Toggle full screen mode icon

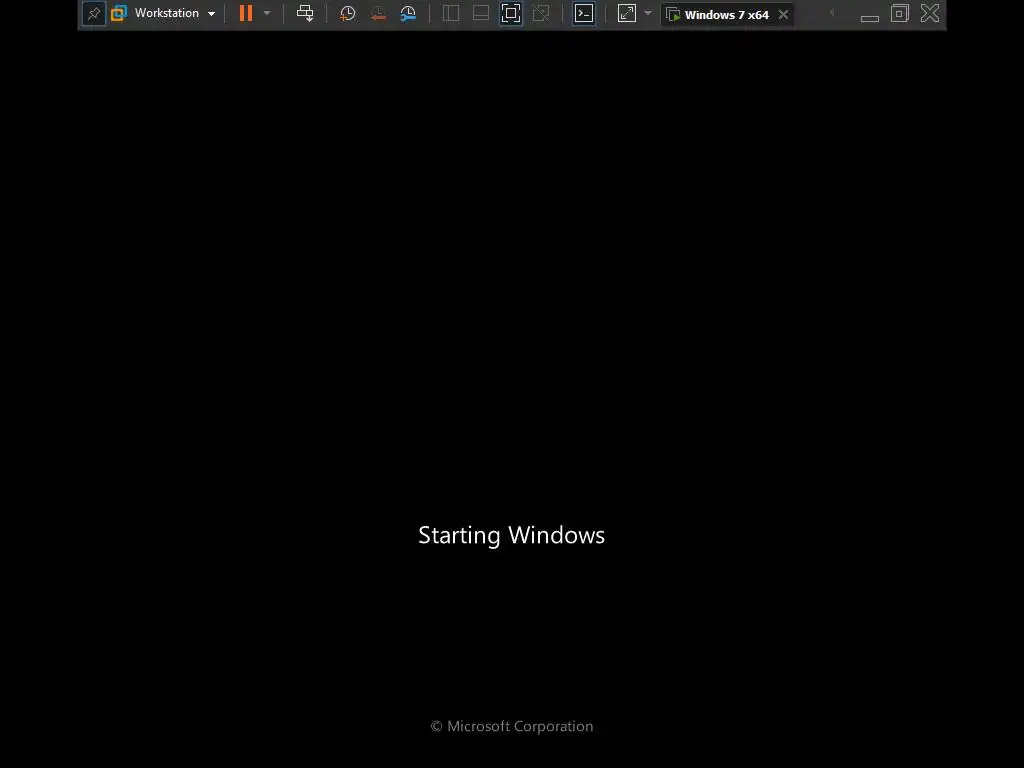click(511, 13)
